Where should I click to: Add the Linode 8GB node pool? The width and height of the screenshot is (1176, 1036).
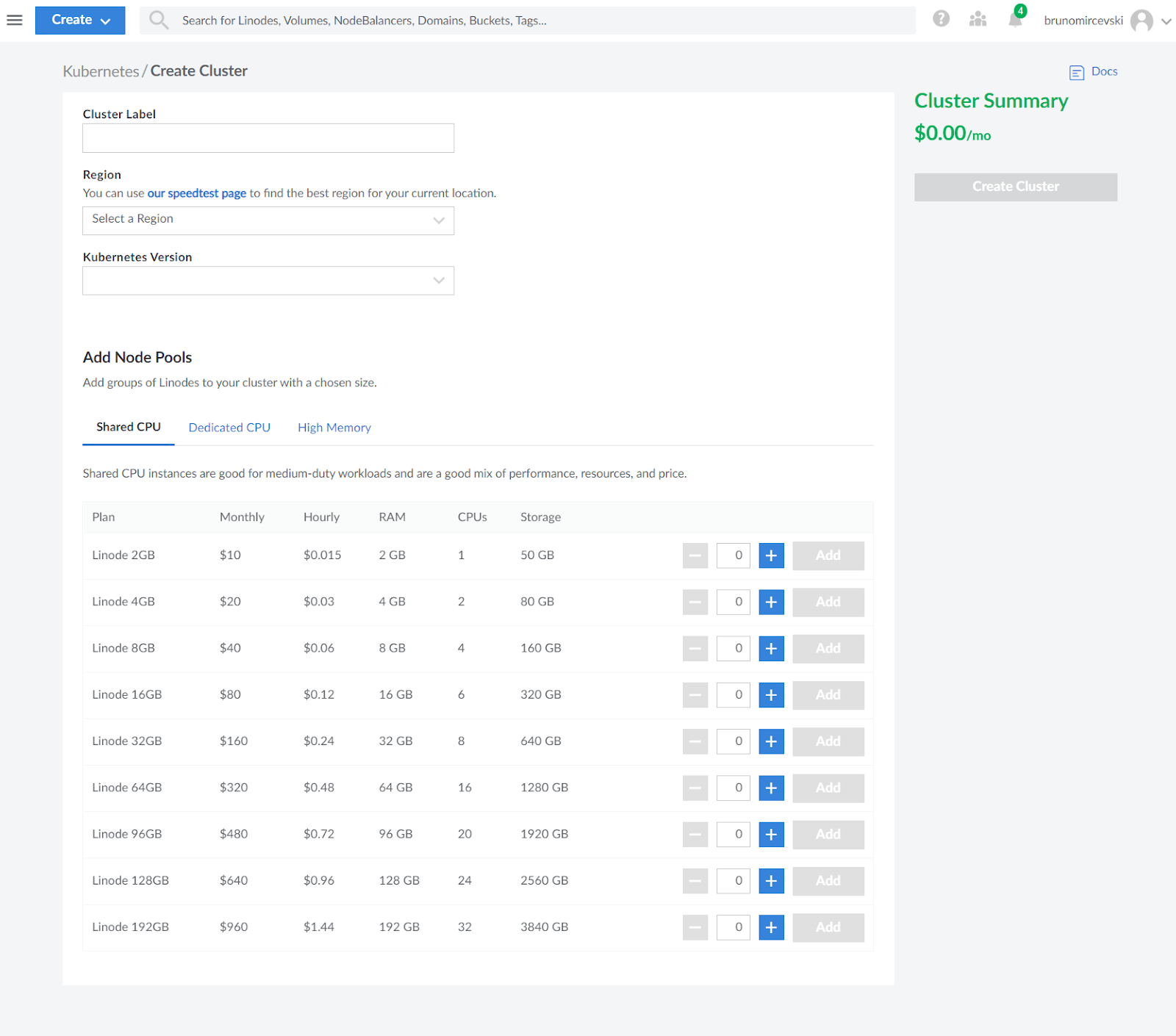tap(828, 648)
